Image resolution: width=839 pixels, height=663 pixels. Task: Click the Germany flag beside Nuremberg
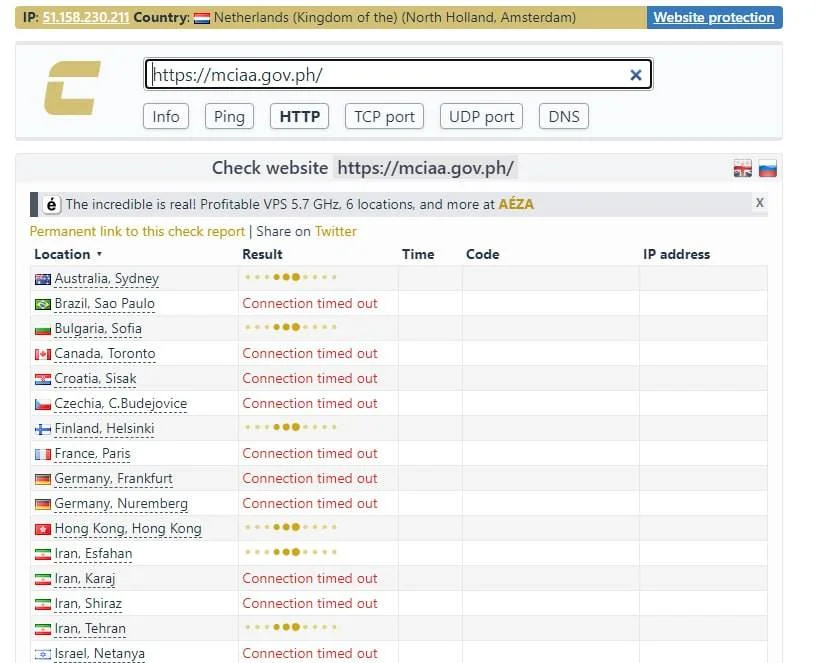coord(43,504)
